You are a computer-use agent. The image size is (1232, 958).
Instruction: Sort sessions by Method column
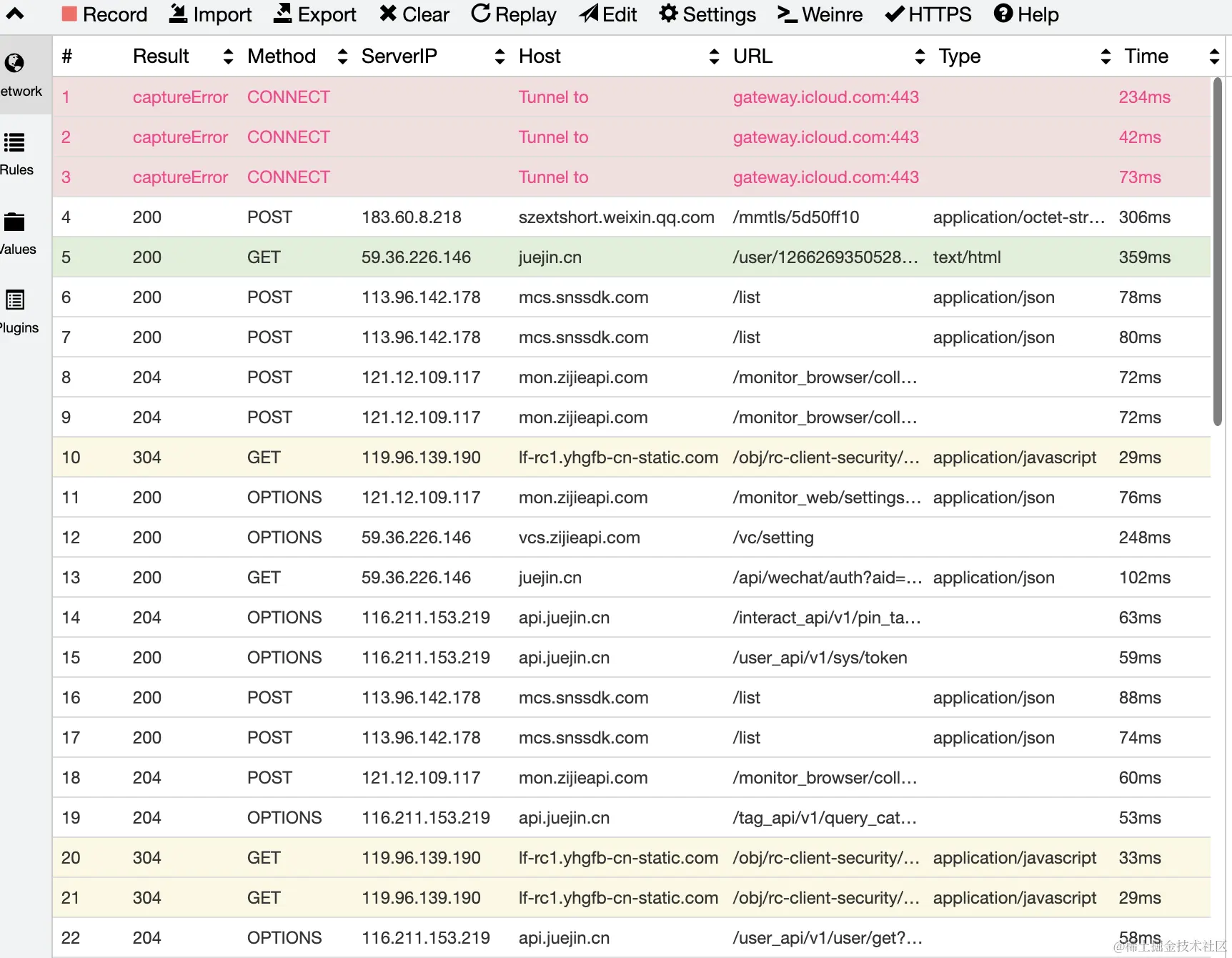pos(342,56)
